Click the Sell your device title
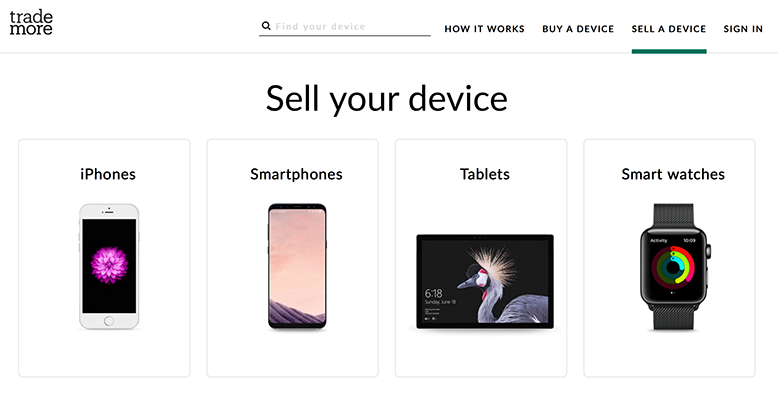 (x=387, y=98)
